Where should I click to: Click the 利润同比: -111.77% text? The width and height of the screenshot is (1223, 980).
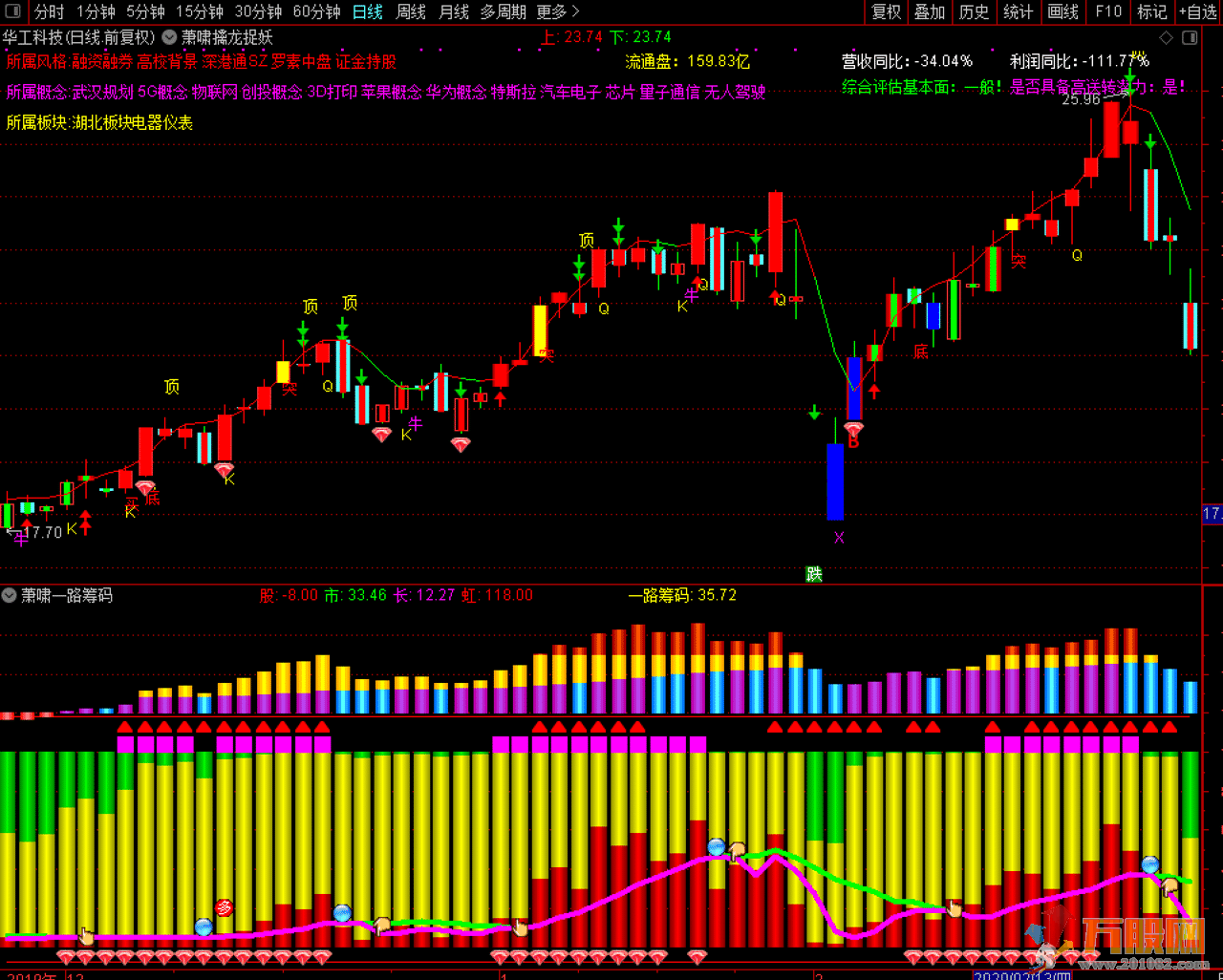point(1080,61)
